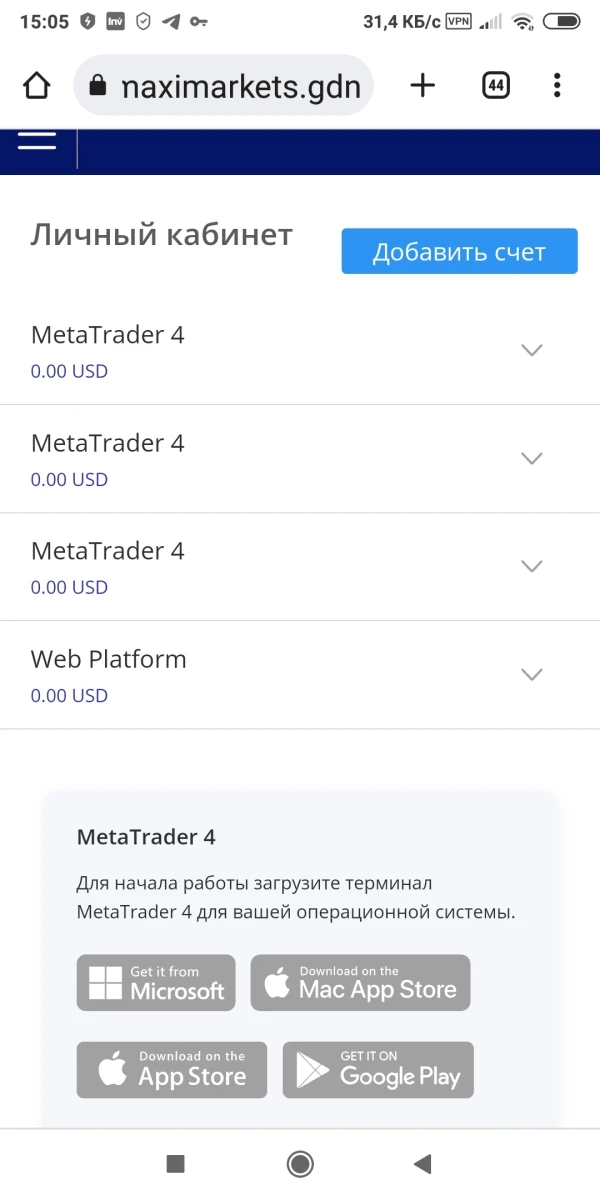This screenshot has width=600, height=1200.
Task: Click the Добавить счет button
Action: pyautogui.click(x=459, y=252)
